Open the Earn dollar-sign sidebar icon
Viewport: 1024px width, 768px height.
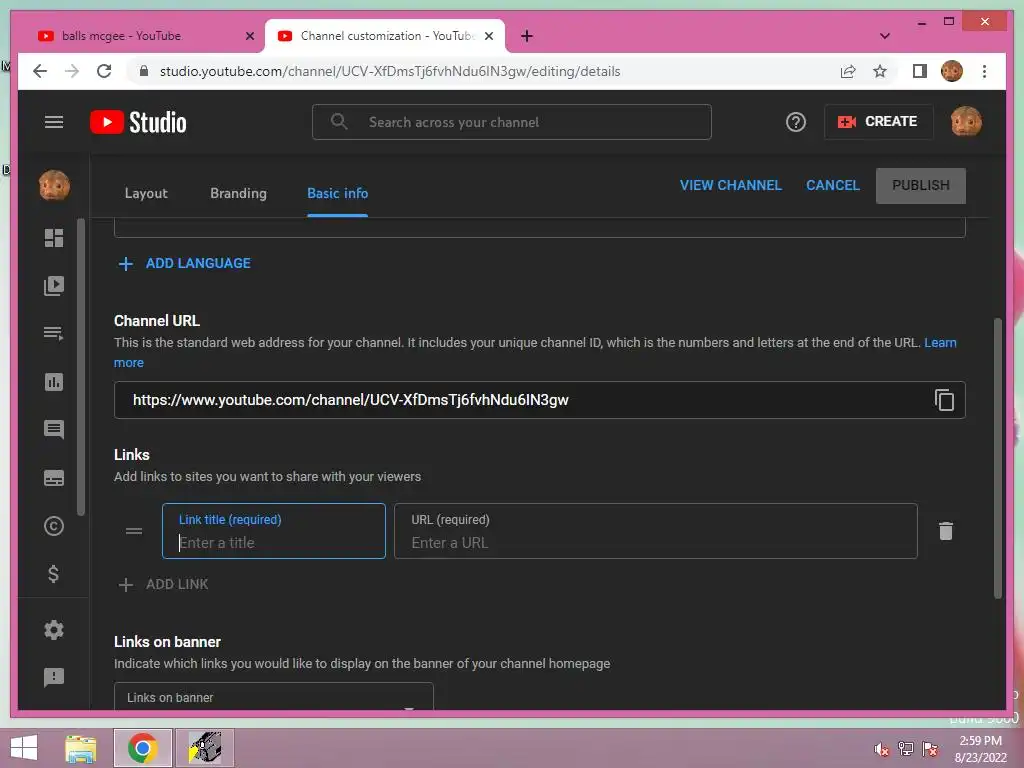(x=54, y=574)
